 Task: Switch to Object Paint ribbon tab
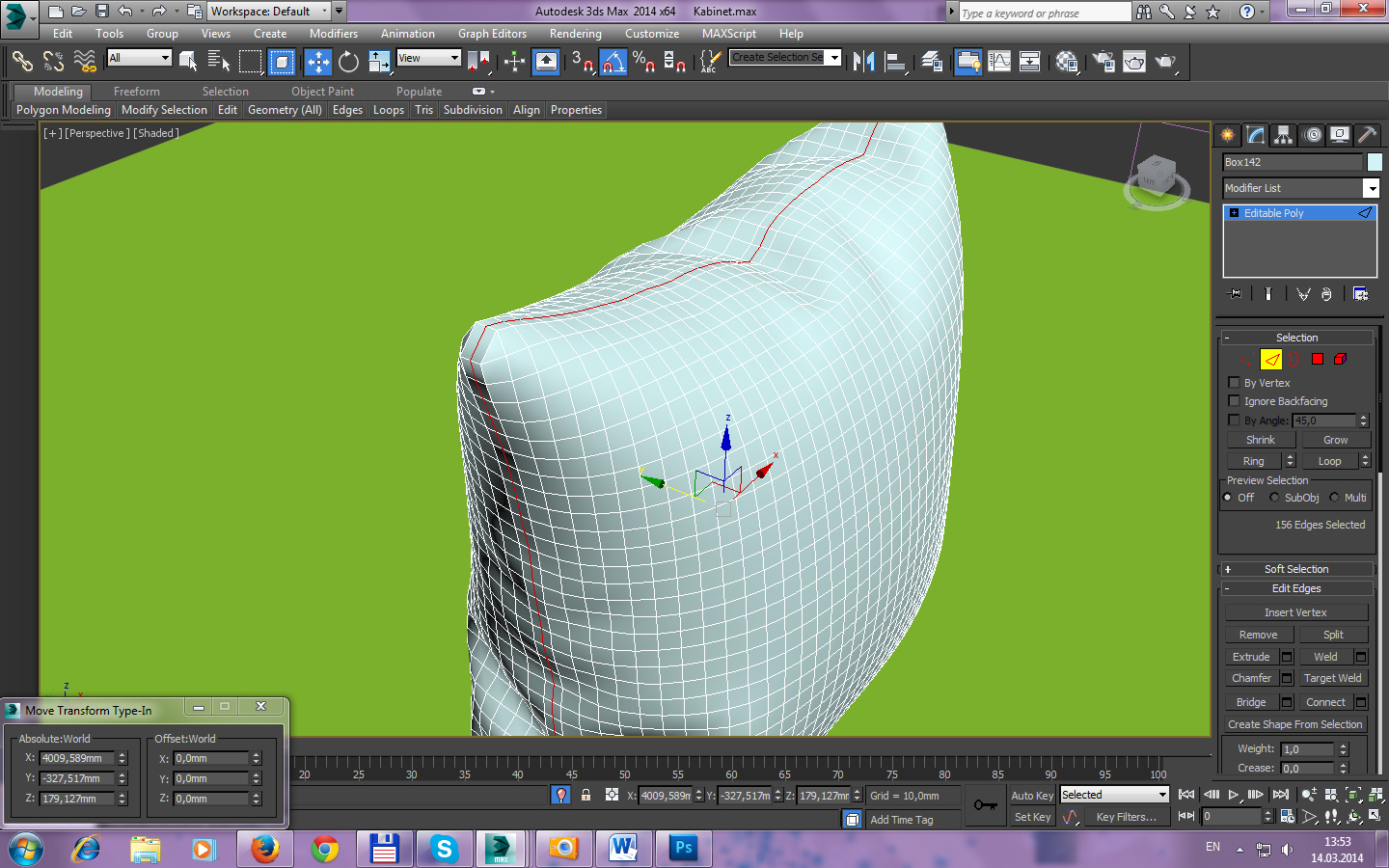coord(322,92)
